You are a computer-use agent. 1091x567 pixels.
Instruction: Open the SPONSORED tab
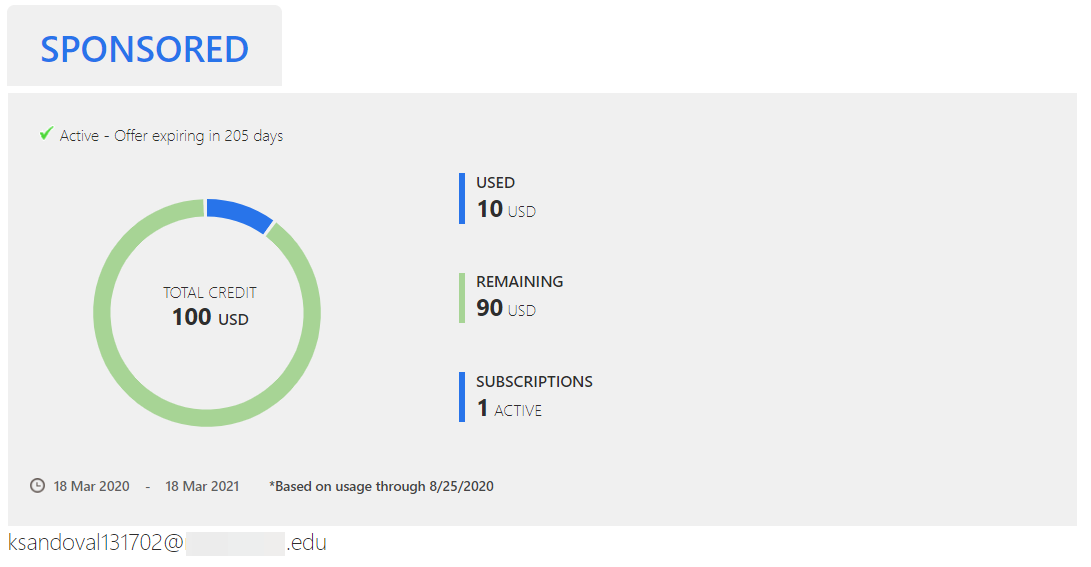(x=144, y=48)
